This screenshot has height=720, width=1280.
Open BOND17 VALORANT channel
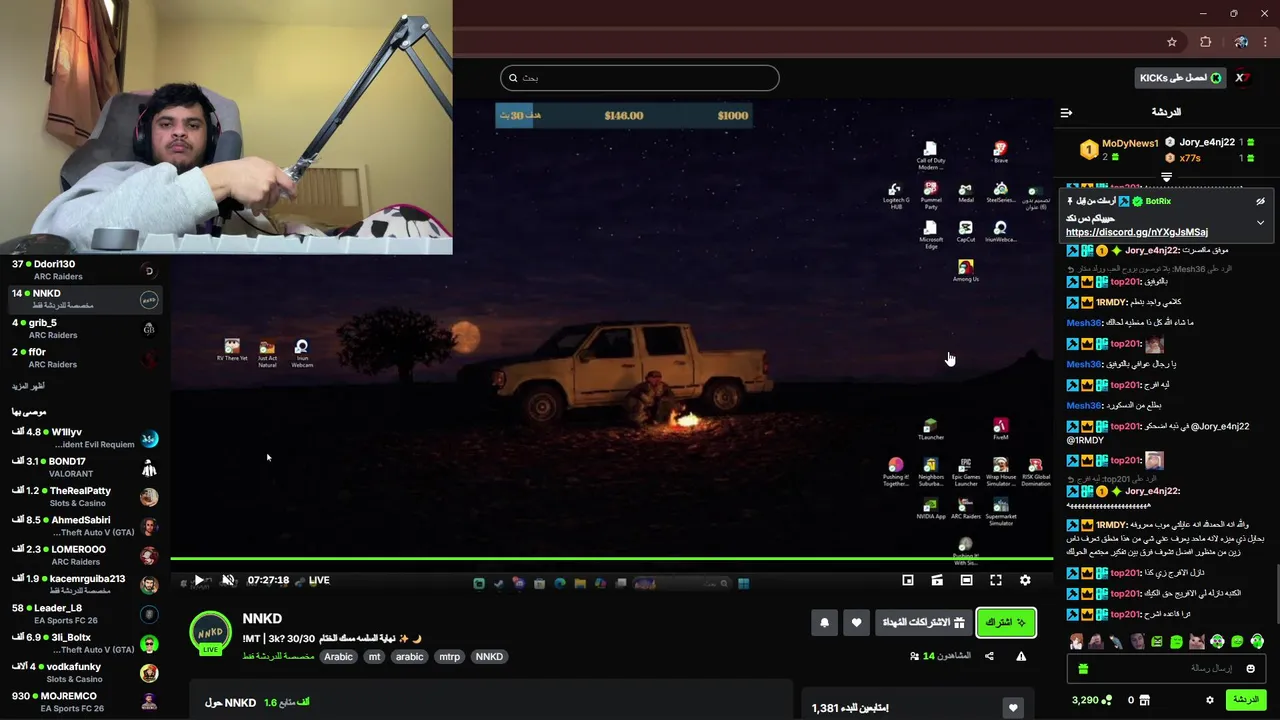84,467
